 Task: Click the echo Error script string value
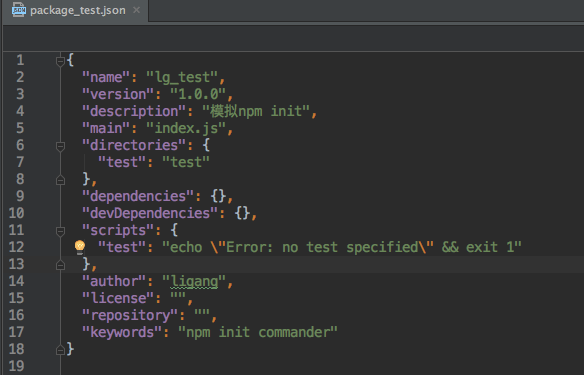342,247
